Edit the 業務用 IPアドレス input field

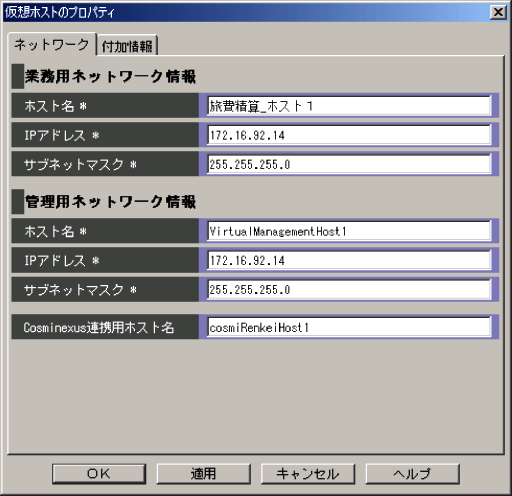coord(349,135)
